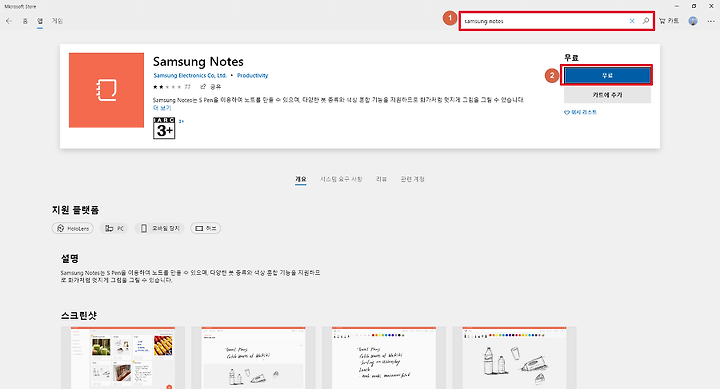The height and width of the screenshot is (389, 720).
Task: Click the Add to cart (카트에 추가) button
Action: (607, 95)
